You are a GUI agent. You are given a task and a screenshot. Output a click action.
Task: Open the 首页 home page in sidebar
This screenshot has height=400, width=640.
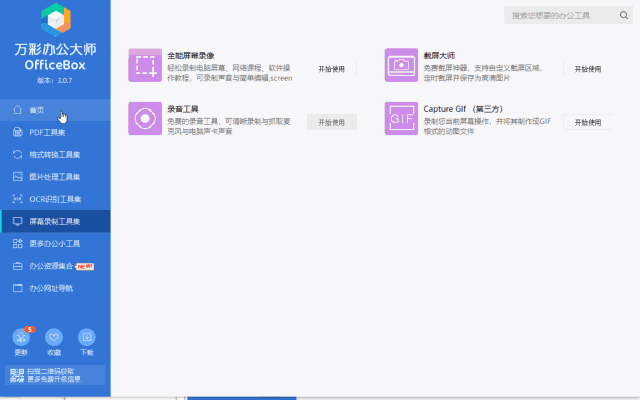(55, 110)
